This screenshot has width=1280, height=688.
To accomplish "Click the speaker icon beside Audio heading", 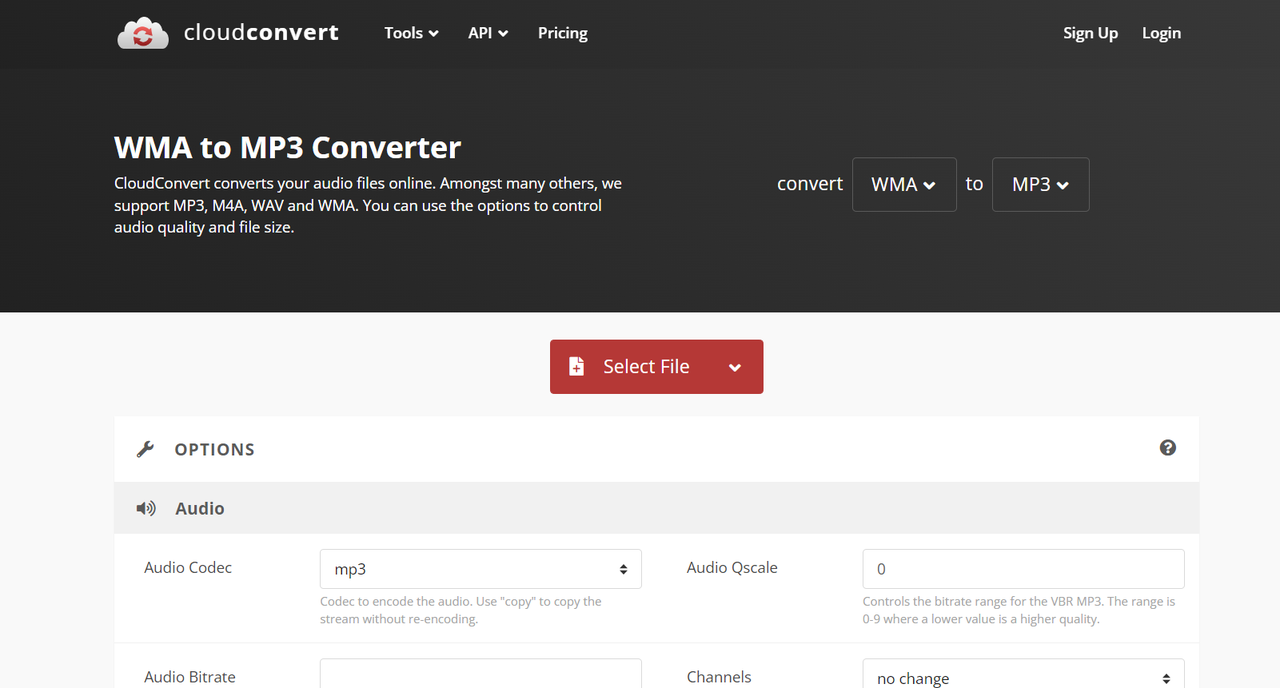I will point(146,508).
